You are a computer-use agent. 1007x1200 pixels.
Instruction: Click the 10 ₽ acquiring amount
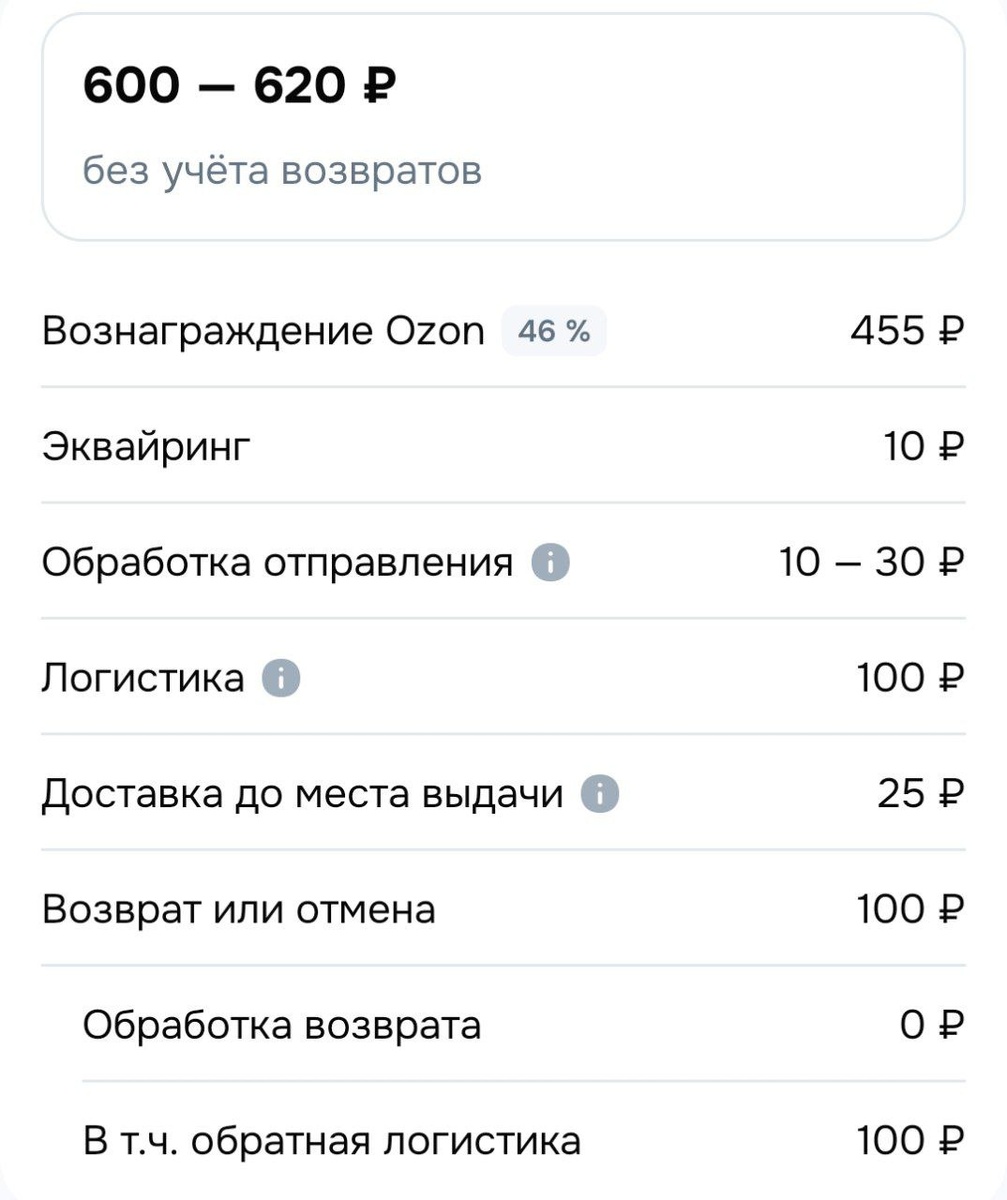coord(920,447)
